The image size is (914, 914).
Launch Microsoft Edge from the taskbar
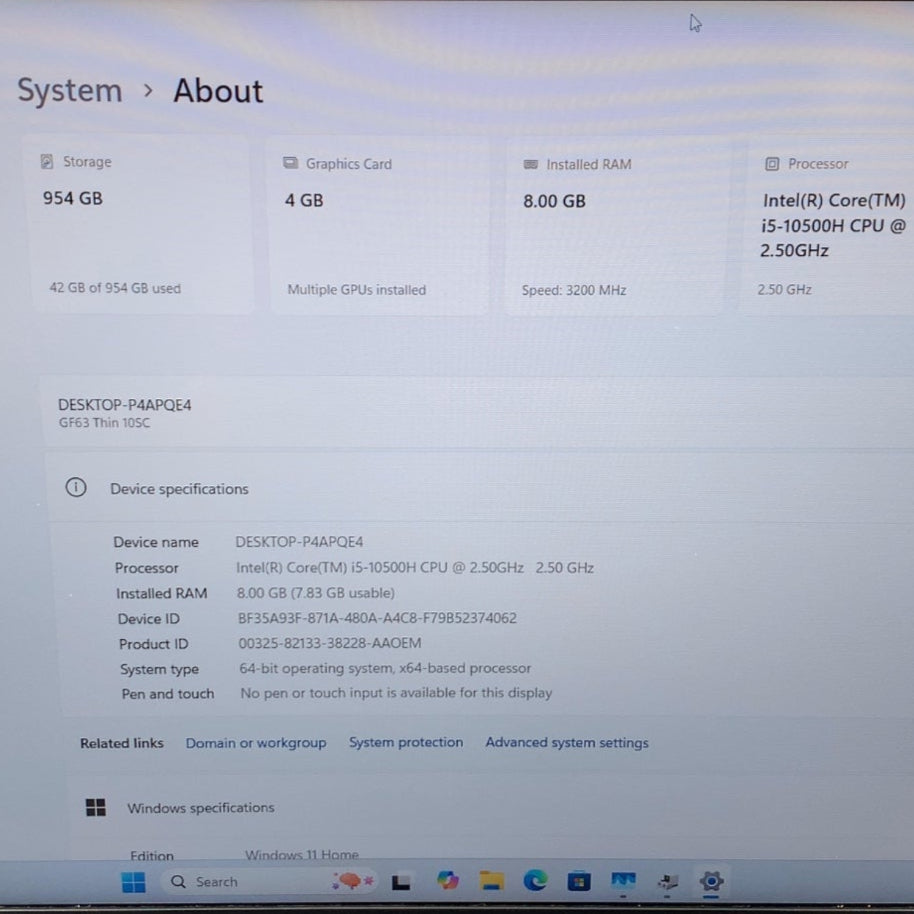point(535,880)
